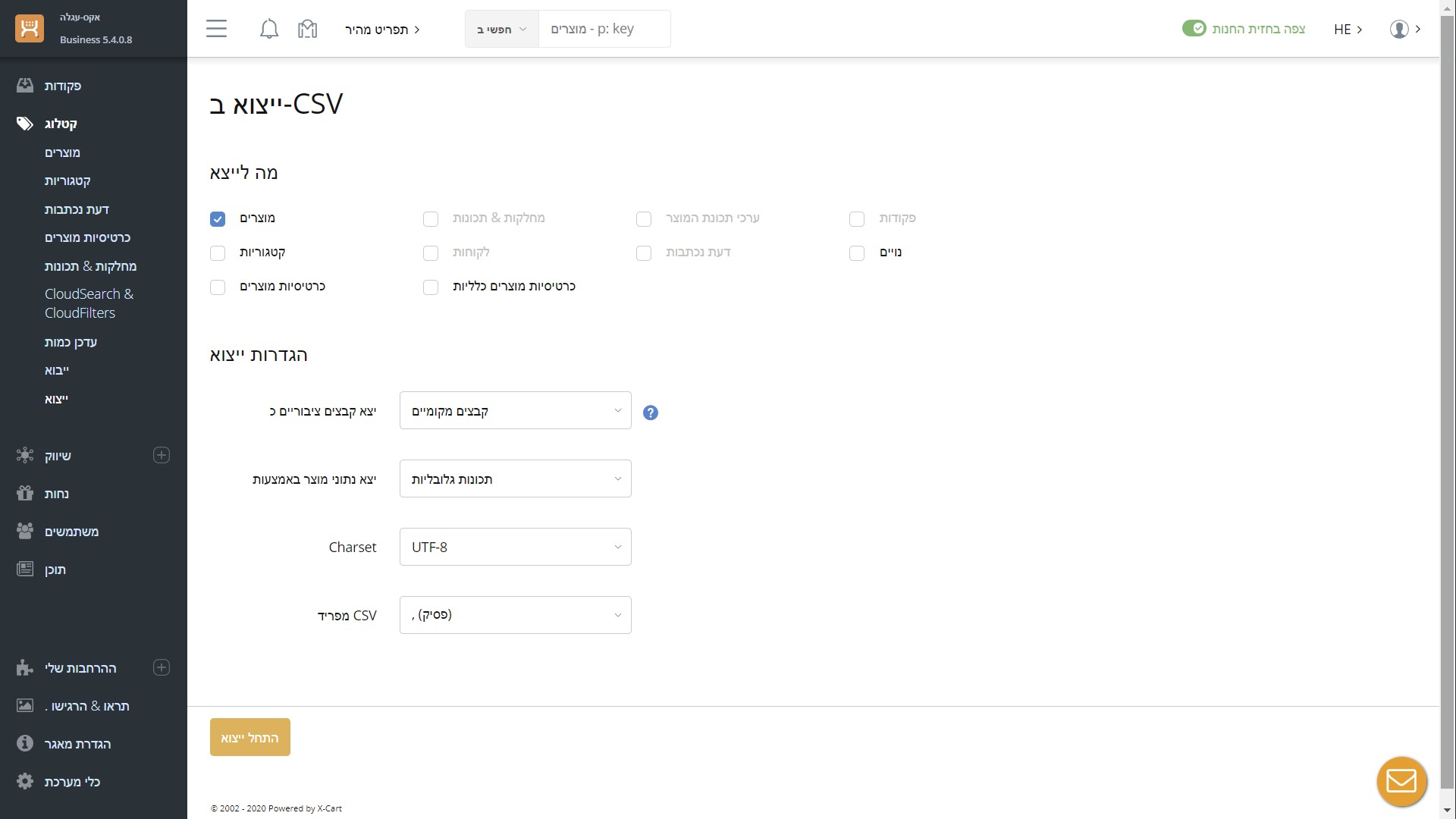Open the Charset UTF-8 dropdown
The height and width of the screenshot is (819, 1456).
tap(515, 547)
